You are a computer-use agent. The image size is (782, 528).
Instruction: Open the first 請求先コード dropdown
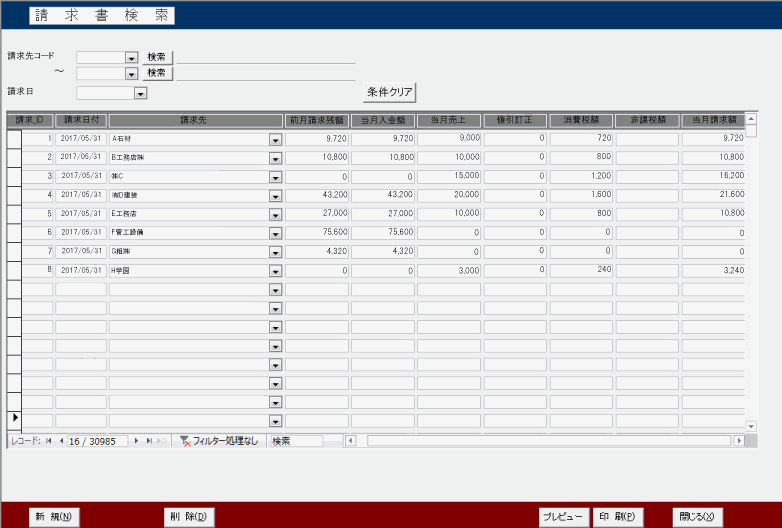pos(131,58)
